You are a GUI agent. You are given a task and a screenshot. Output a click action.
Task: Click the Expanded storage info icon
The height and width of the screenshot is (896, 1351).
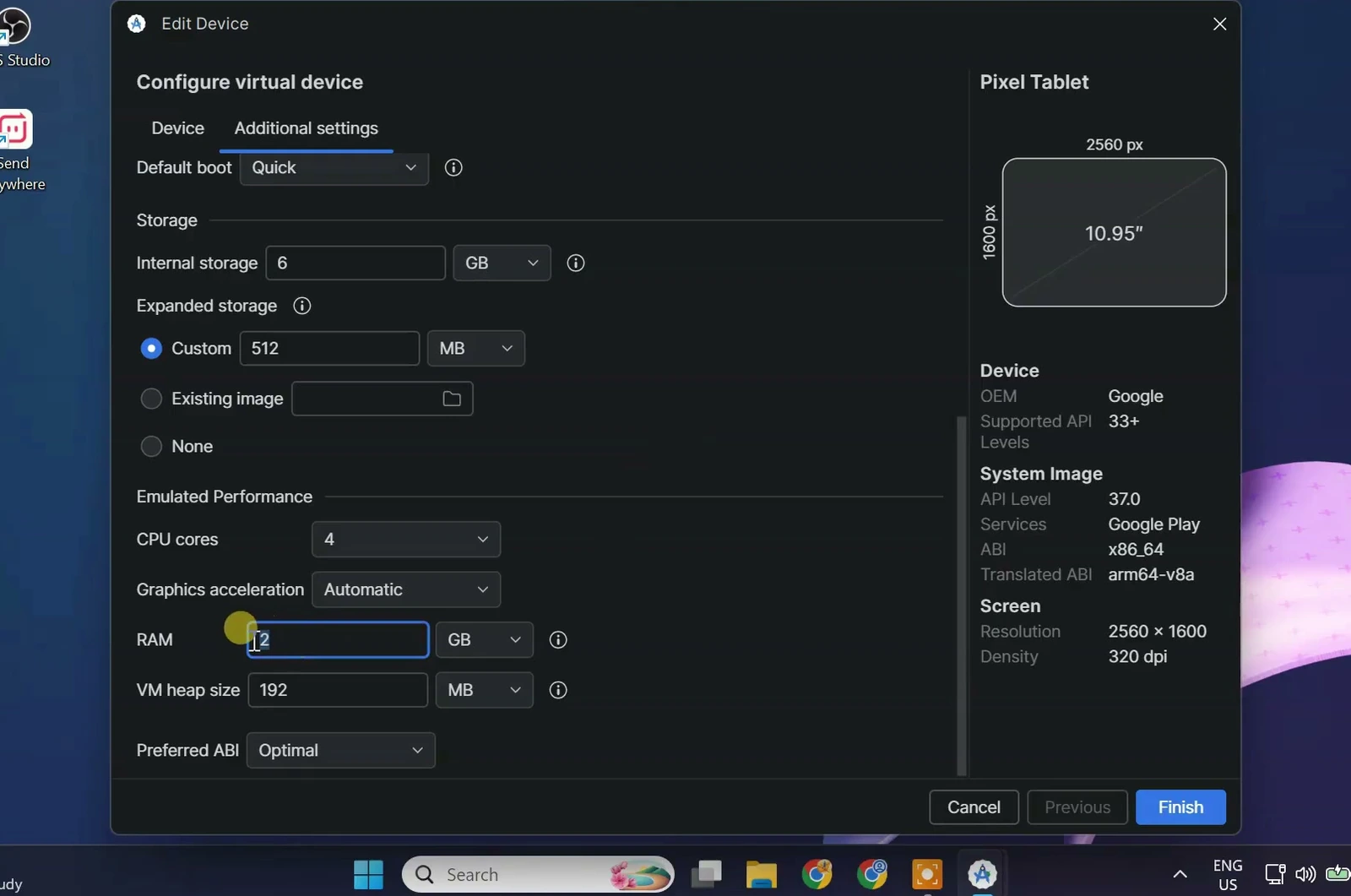(302, 306)
